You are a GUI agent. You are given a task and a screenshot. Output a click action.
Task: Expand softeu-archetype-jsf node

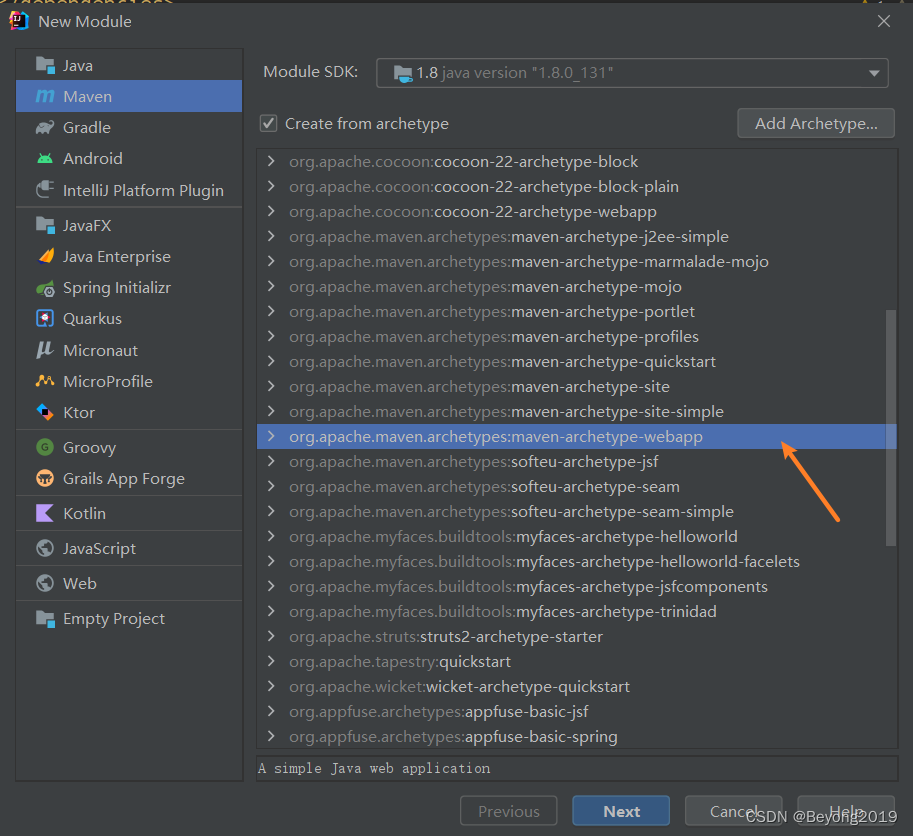click(x=271, y=462)
